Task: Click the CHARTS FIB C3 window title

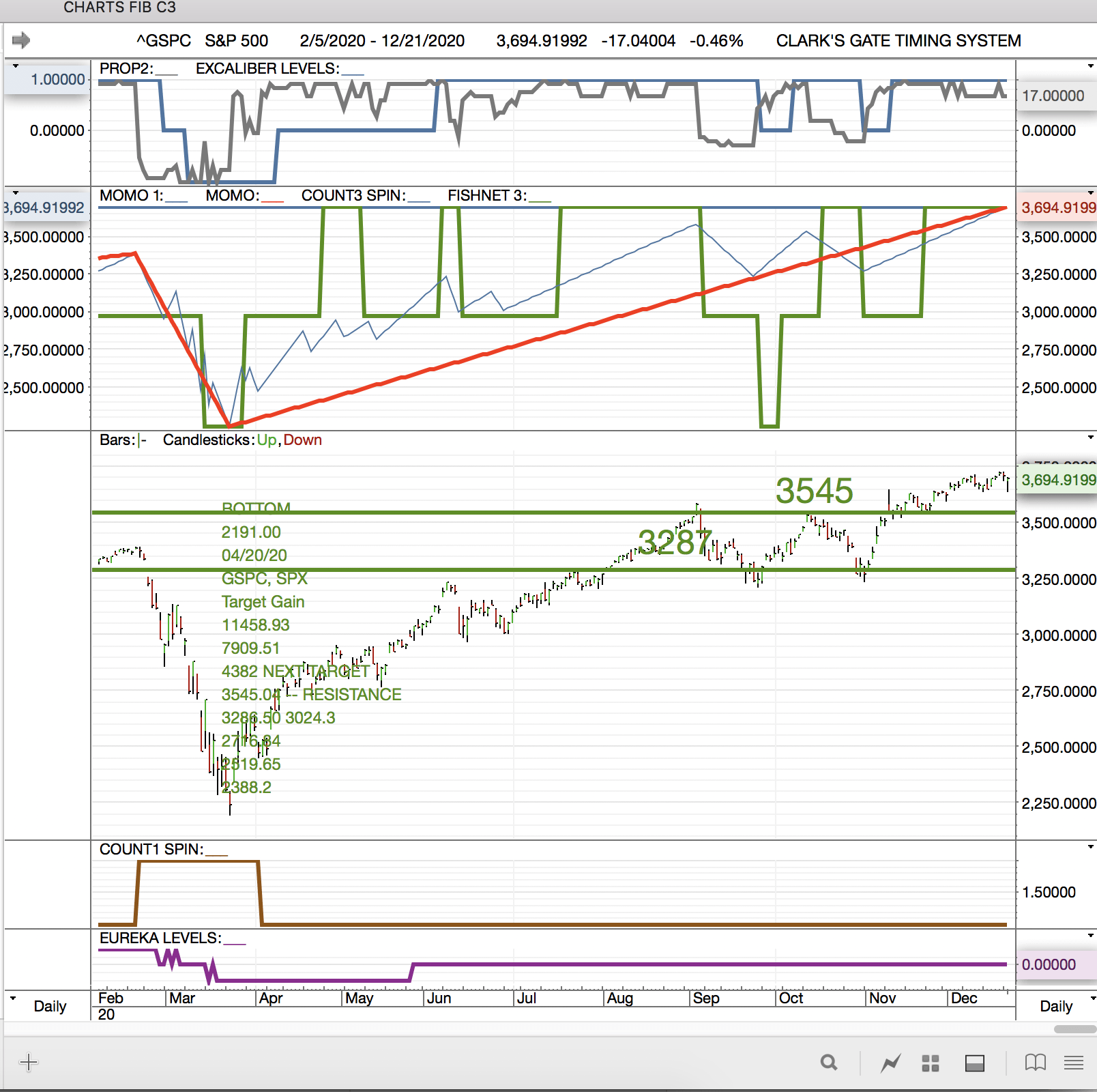Action: point(119,8)
